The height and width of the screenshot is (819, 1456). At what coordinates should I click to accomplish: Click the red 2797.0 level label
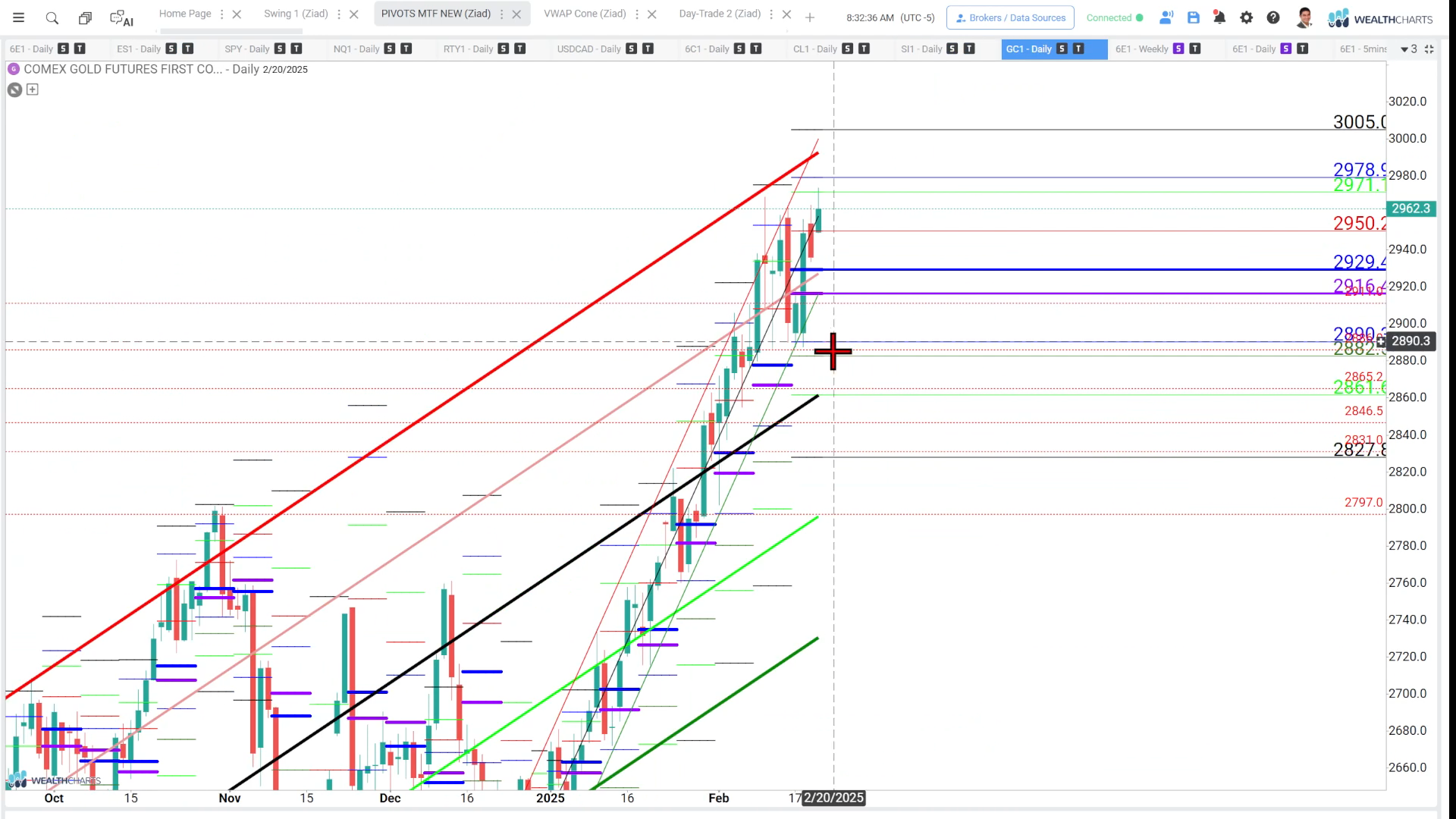[x=1363, y=503]
